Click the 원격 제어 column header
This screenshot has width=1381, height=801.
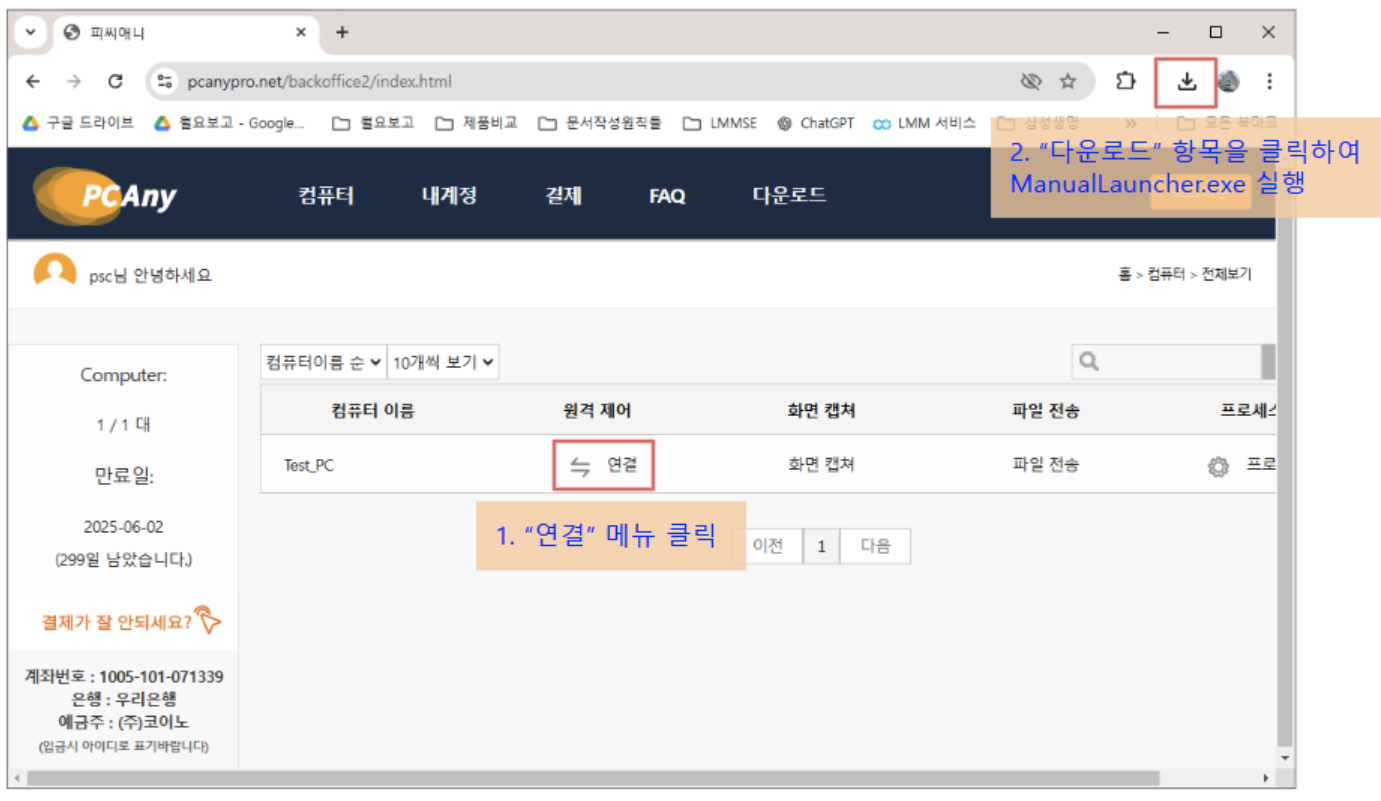(x=597, y=411)
